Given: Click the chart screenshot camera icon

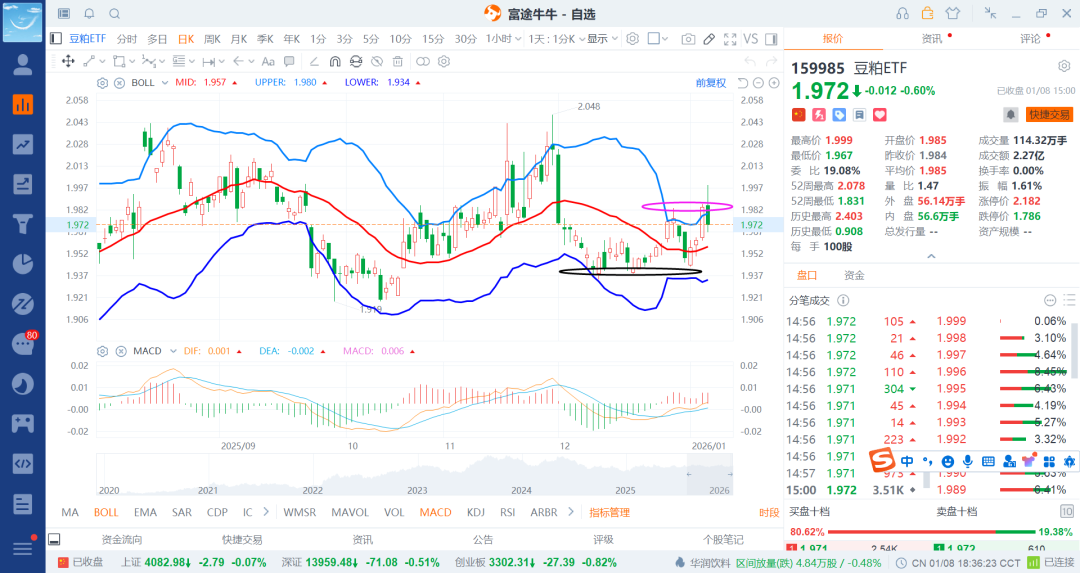Looking at the screenshot, I should 688,39.
